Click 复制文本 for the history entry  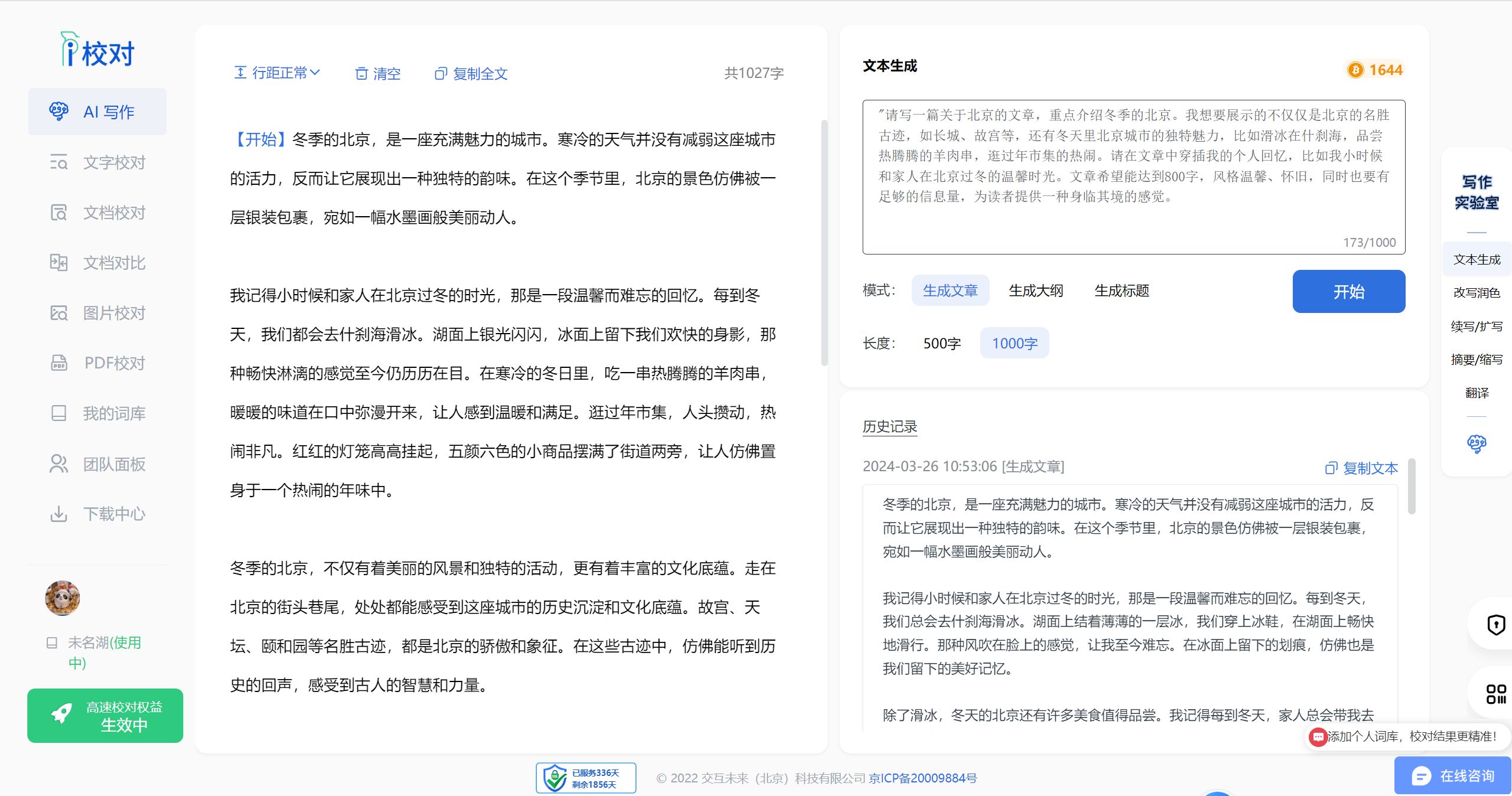pos(1361,468)
